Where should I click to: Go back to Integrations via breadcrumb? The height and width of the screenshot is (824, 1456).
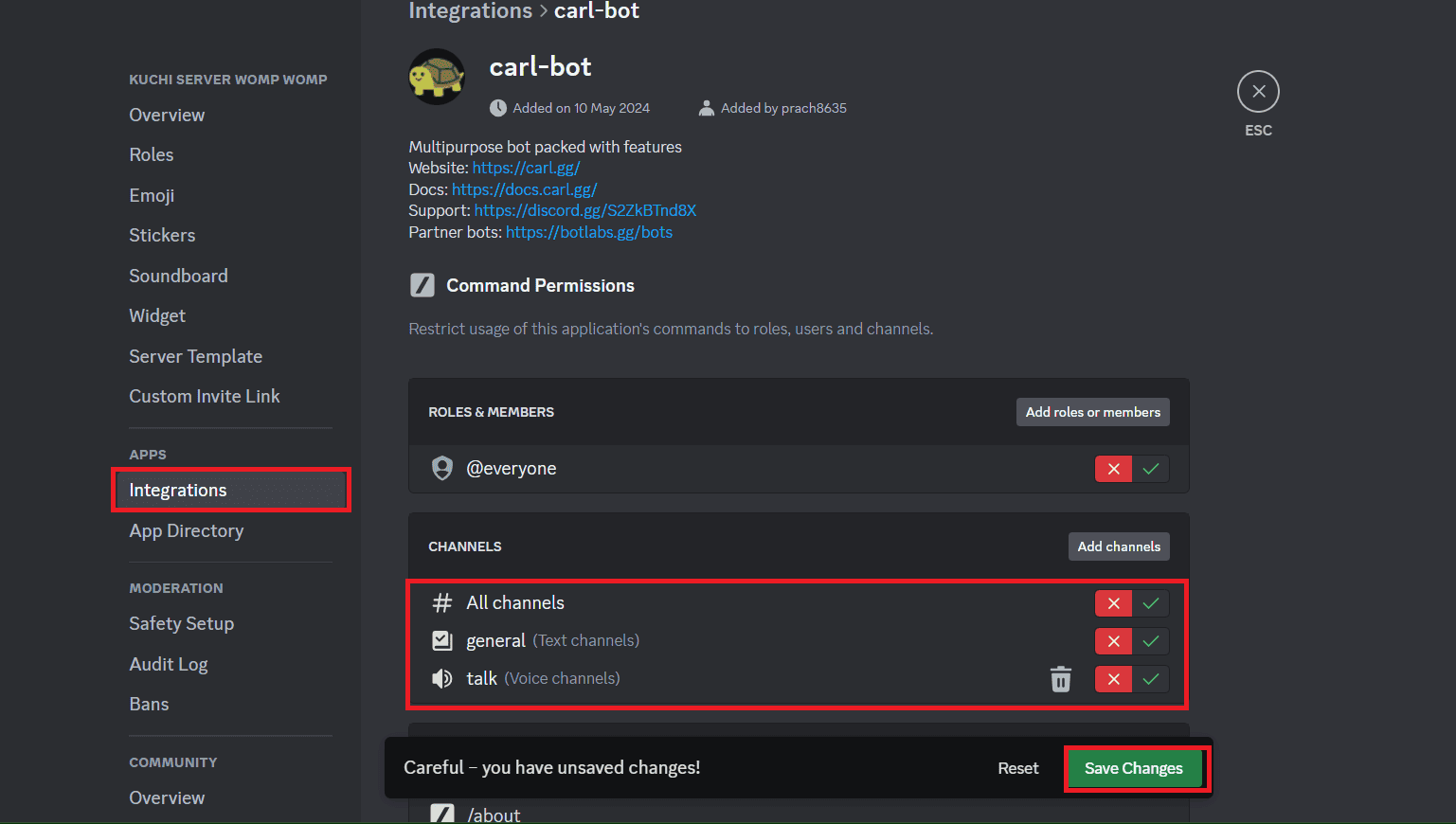(470, 10)
